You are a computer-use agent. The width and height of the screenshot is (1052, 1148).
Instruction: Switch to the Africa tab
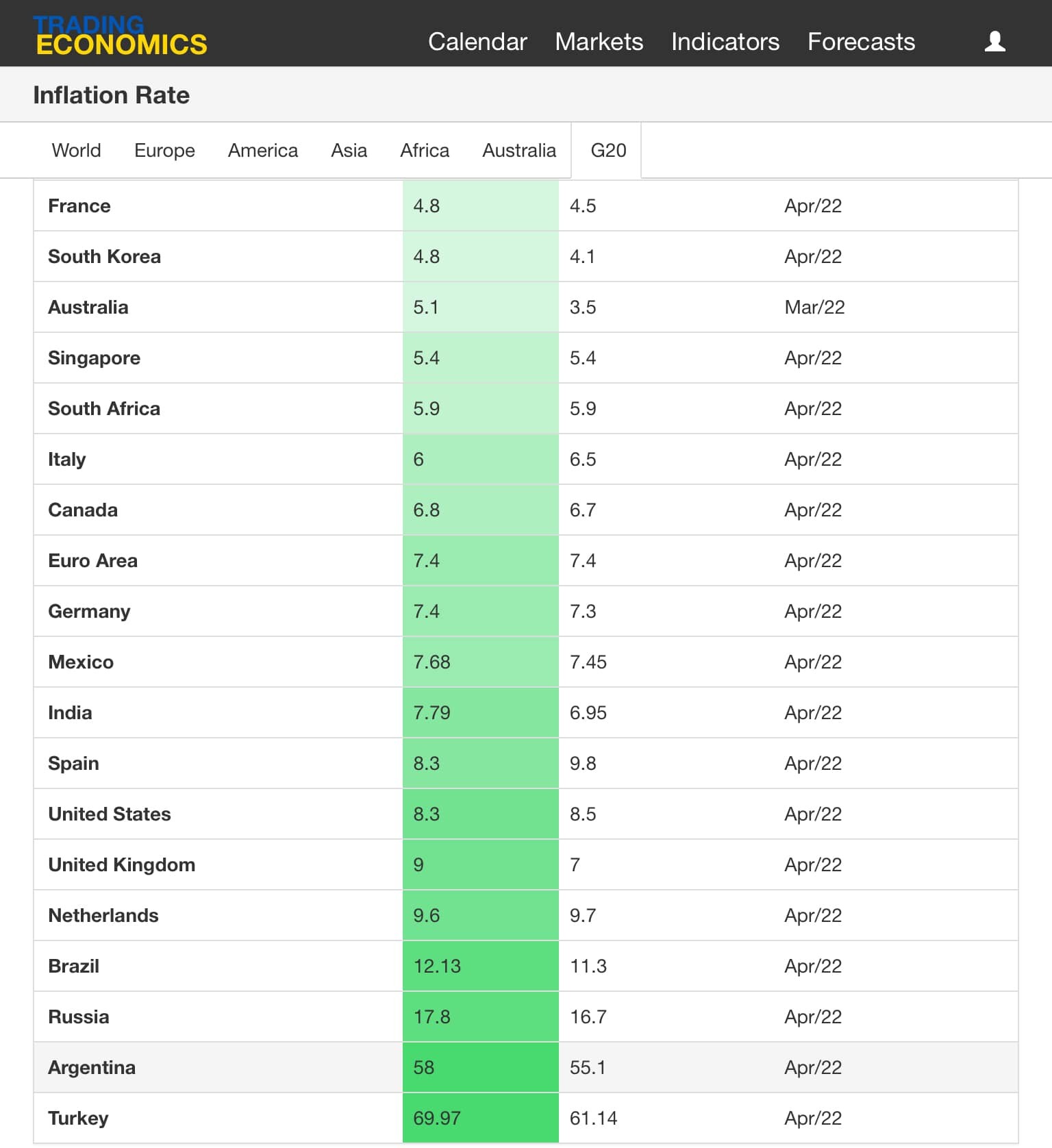(x=425, y=150)
